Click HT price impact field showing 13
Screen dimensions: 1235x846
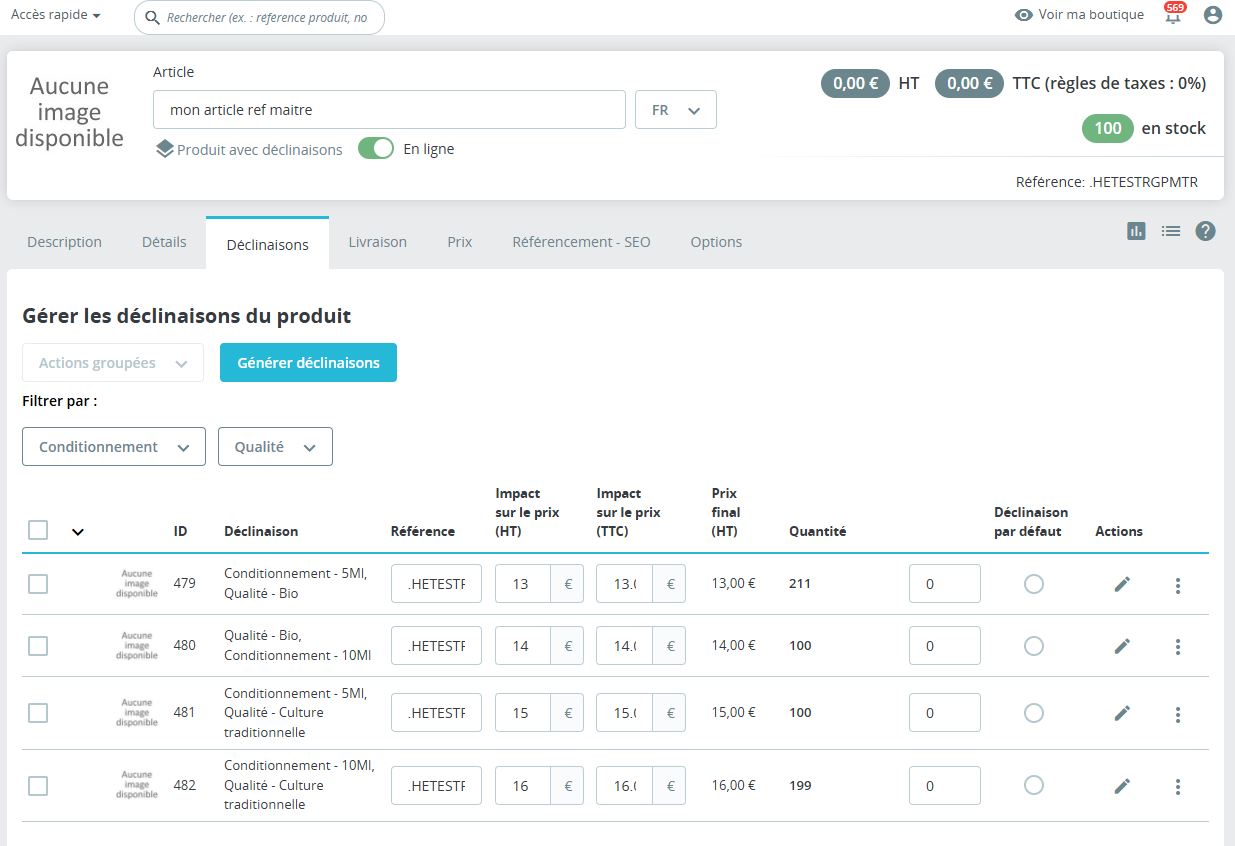(x=523, y=584)
